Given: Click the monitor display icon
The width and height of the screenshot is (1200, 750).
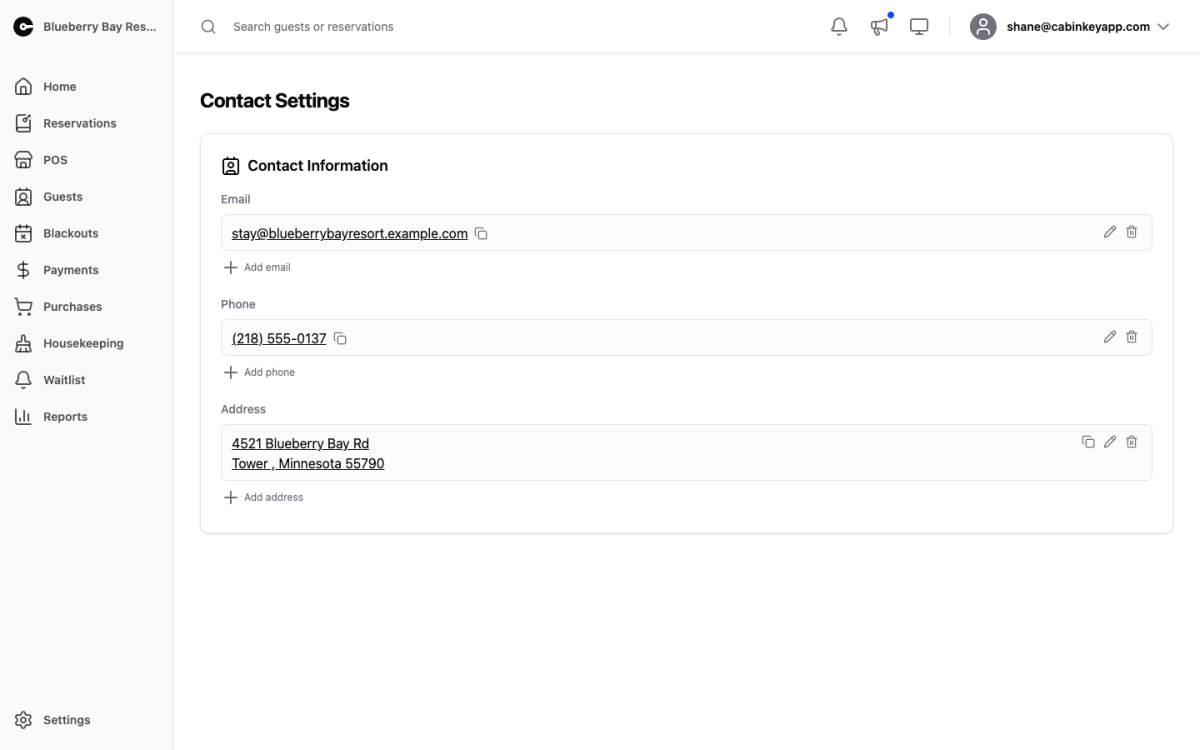Looking at the screenshot, I should (x=919, y=27).
